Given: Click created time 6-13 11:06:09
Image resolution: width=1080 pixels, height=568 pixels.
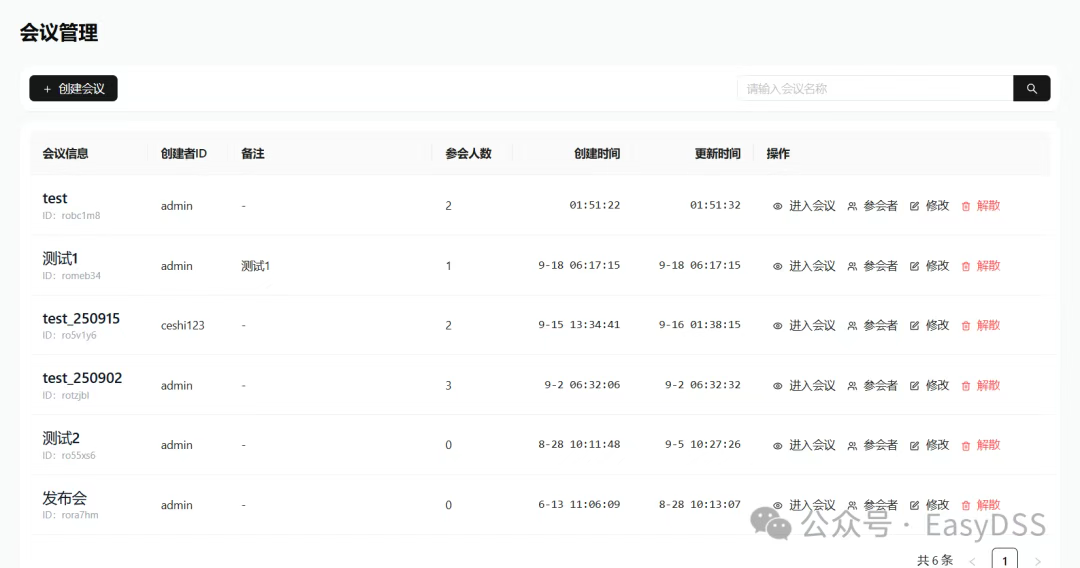Looking at the screenshot, I should [x=579, y=504].
